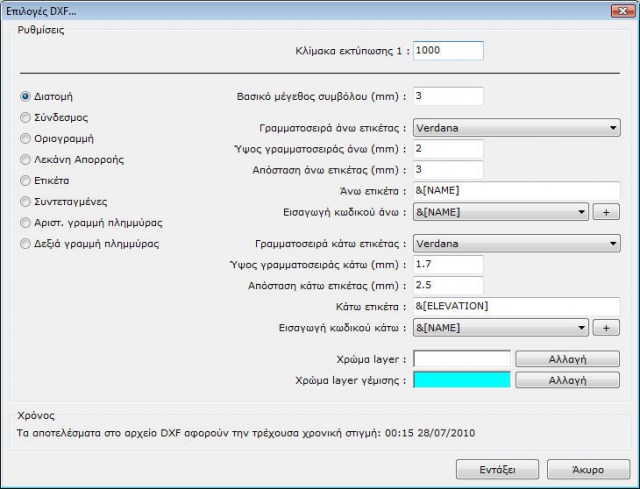640x489 pixels.
Task: Open the Γραμματοσειρά άνω ετικέτας font dropdown
Action: coord(516,128)
